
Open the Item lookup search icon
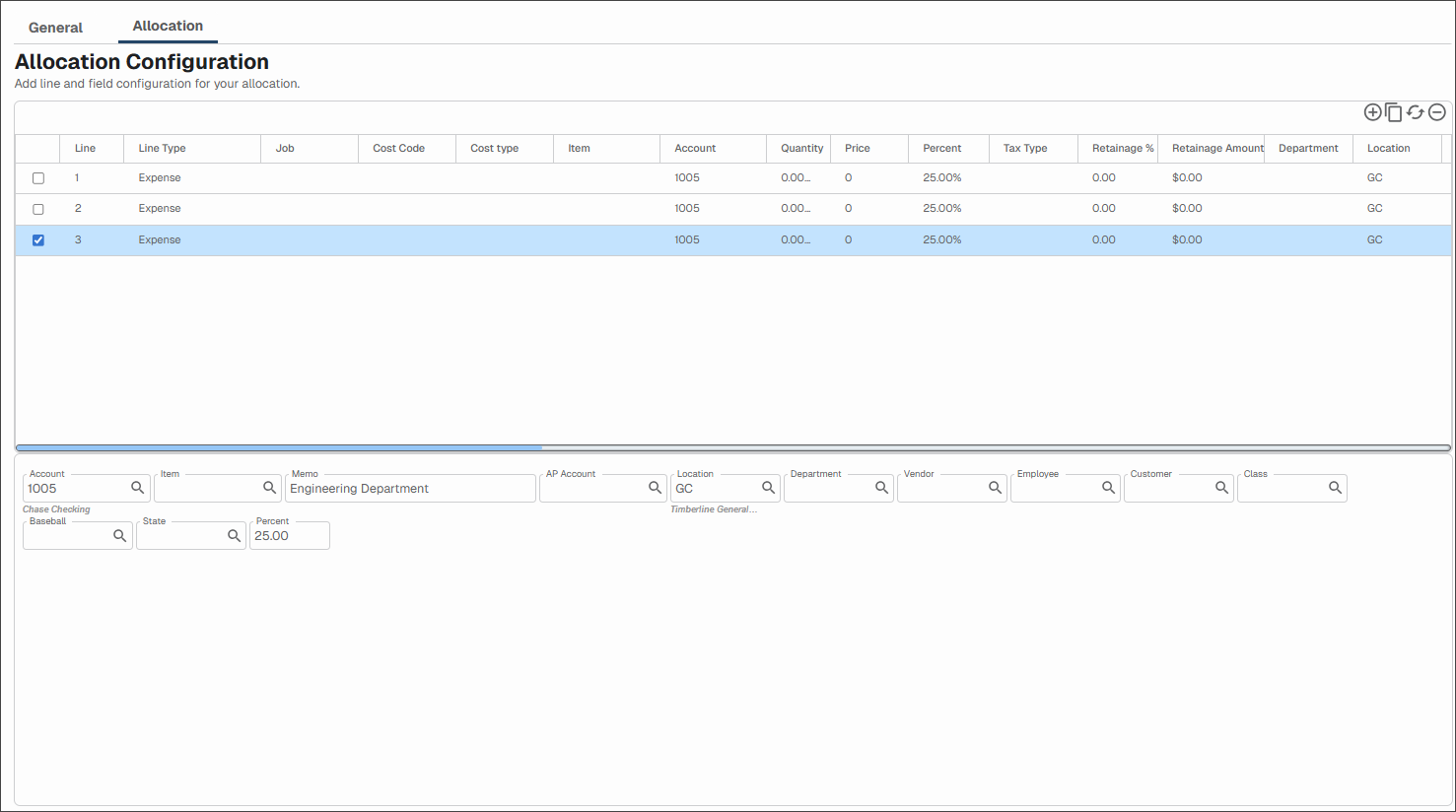click(x=269, y=488)
